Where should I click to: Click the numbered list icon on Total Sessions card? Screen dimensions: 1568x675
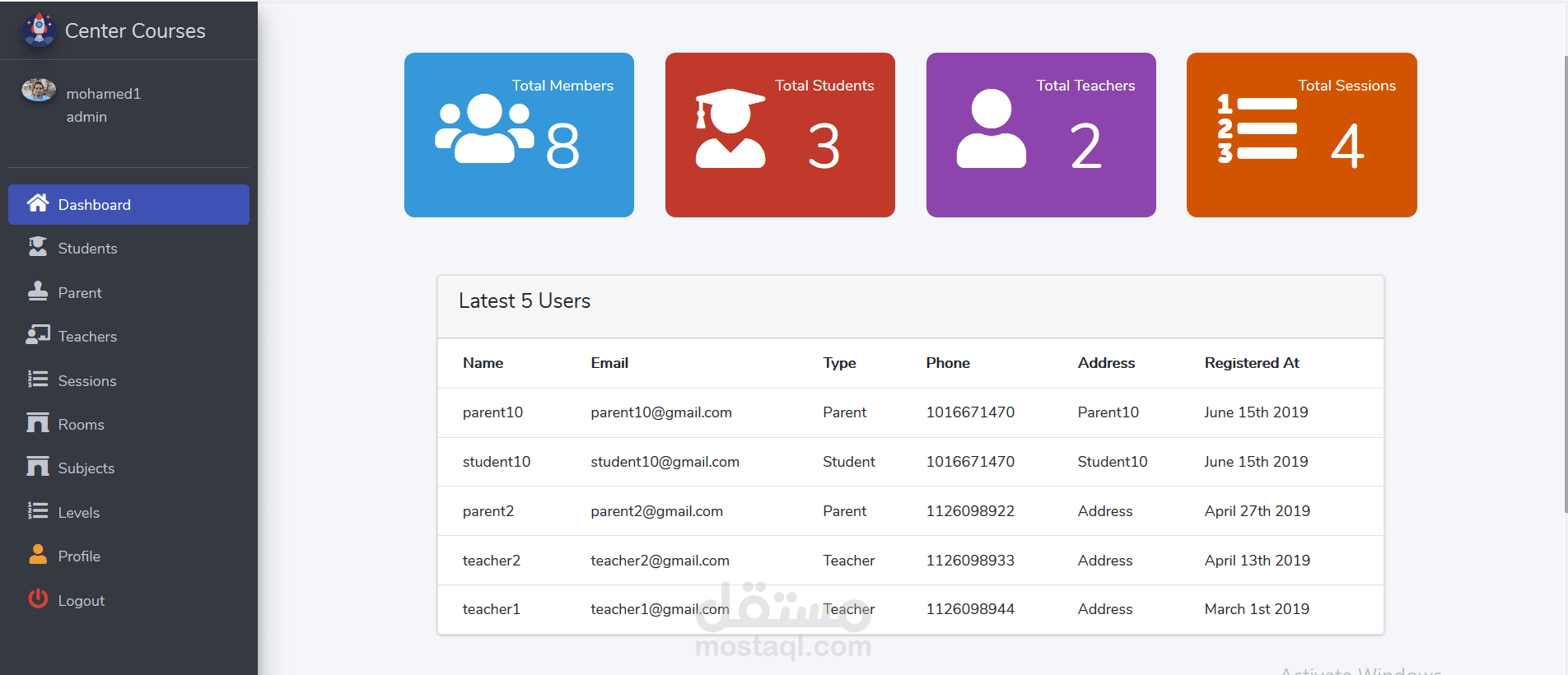[1258, 129]
